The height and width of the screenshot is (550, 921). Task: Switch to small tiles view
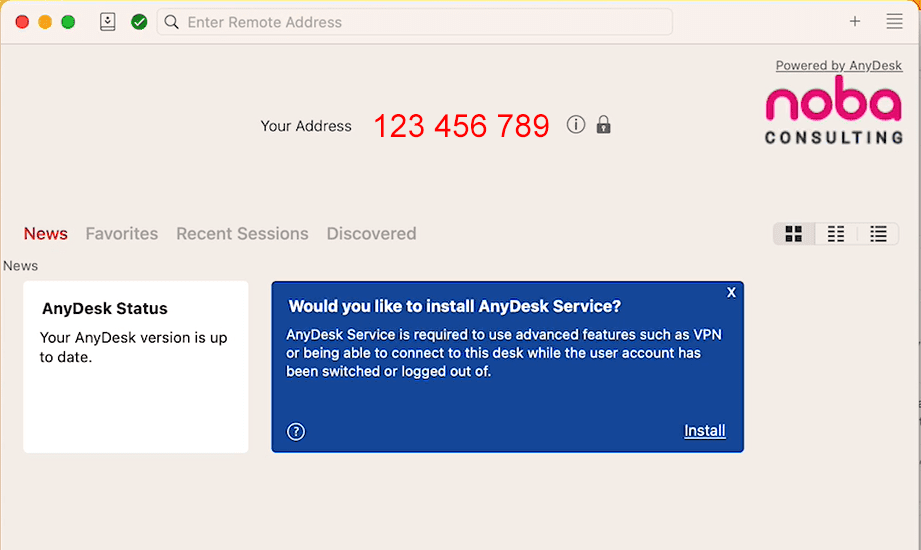[836, 234]
